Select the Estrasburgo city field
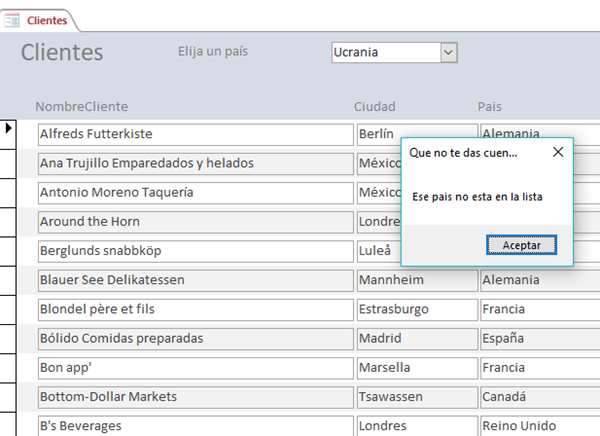The image size is (600, 436). click(x=417, y=310)
